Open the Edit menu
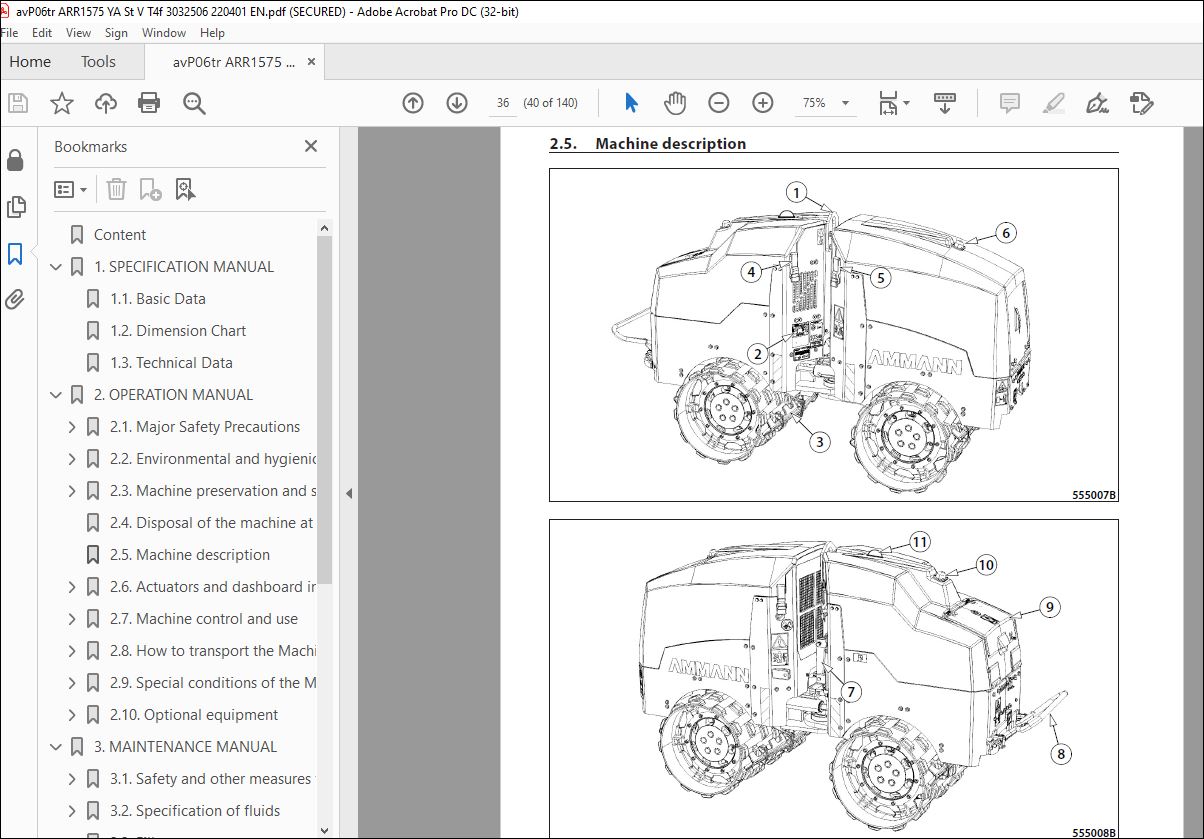 pyautogui.click(x=42, y=33)
